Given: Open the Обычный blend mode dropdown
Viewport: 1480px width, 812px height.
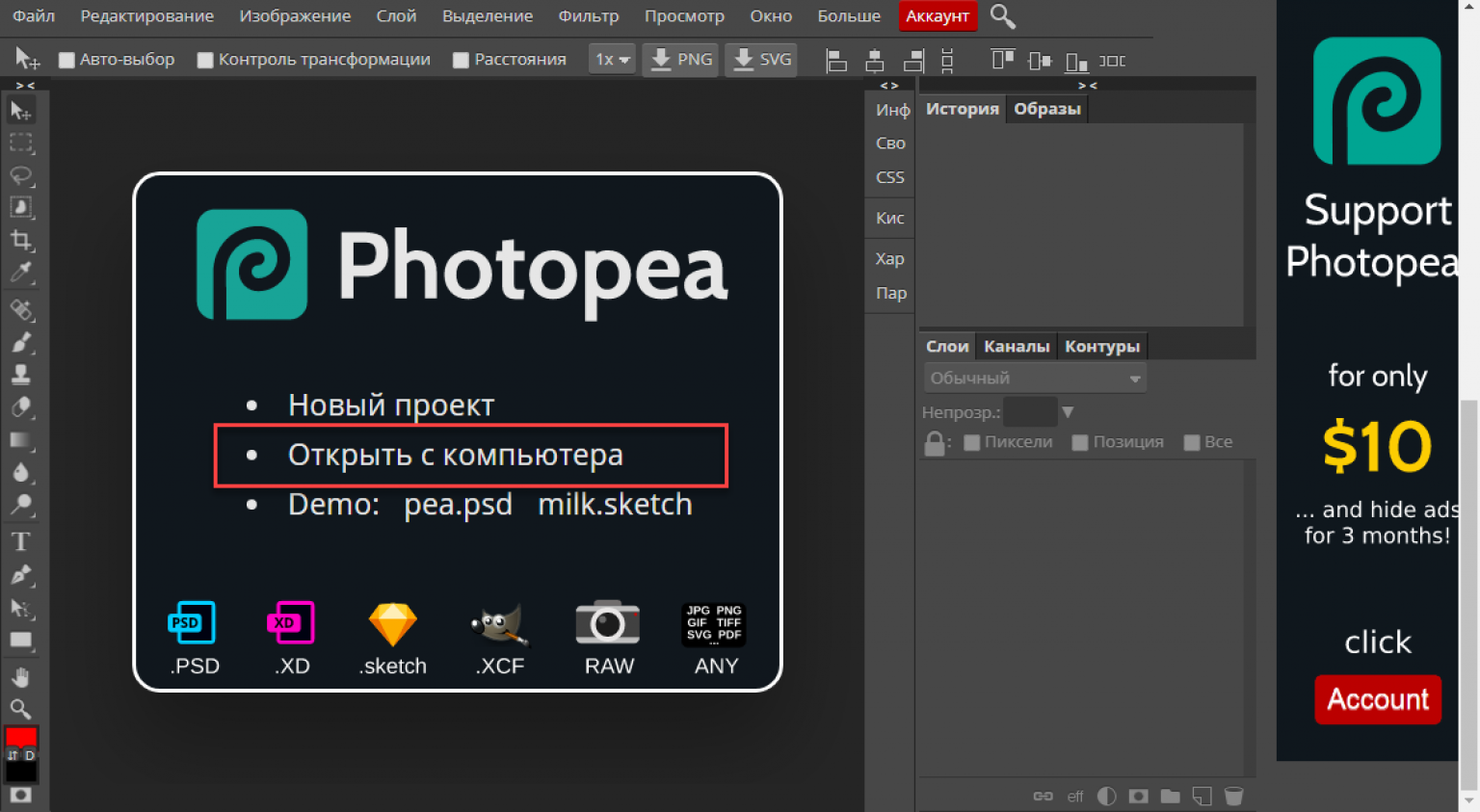Looking at the screenshot, I should [x=1035, y=379].
